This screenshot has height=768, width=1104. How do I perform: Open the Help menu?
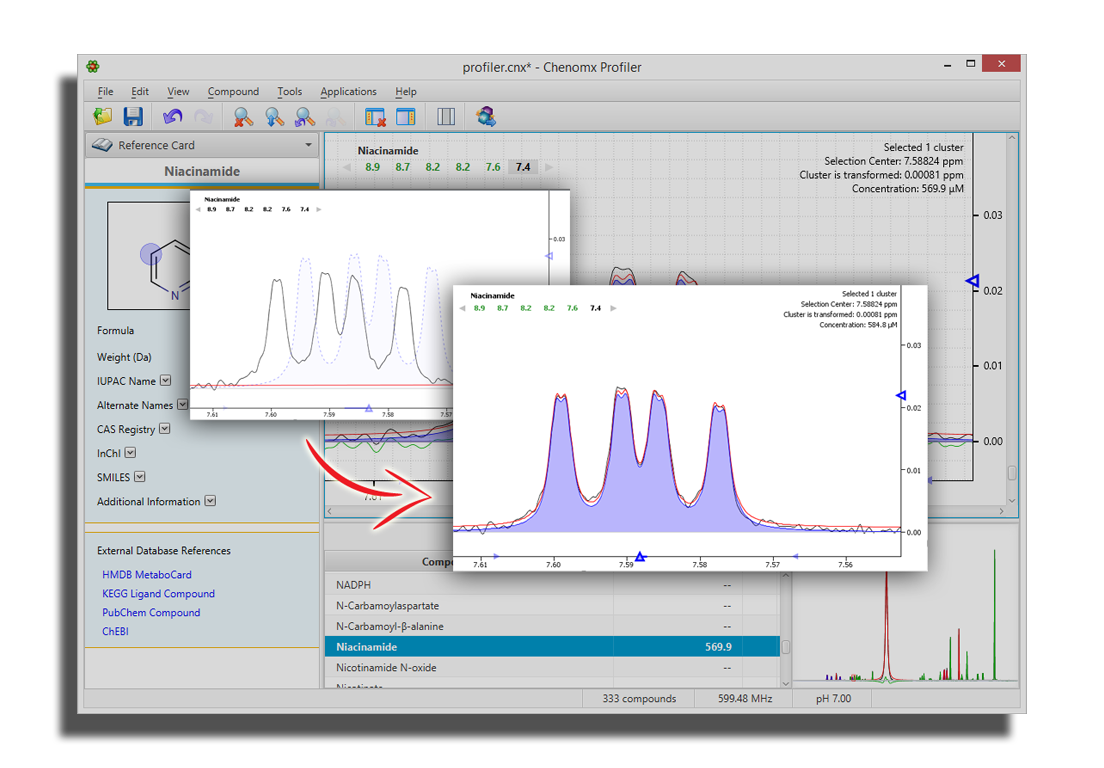click(x=406, y=92)
